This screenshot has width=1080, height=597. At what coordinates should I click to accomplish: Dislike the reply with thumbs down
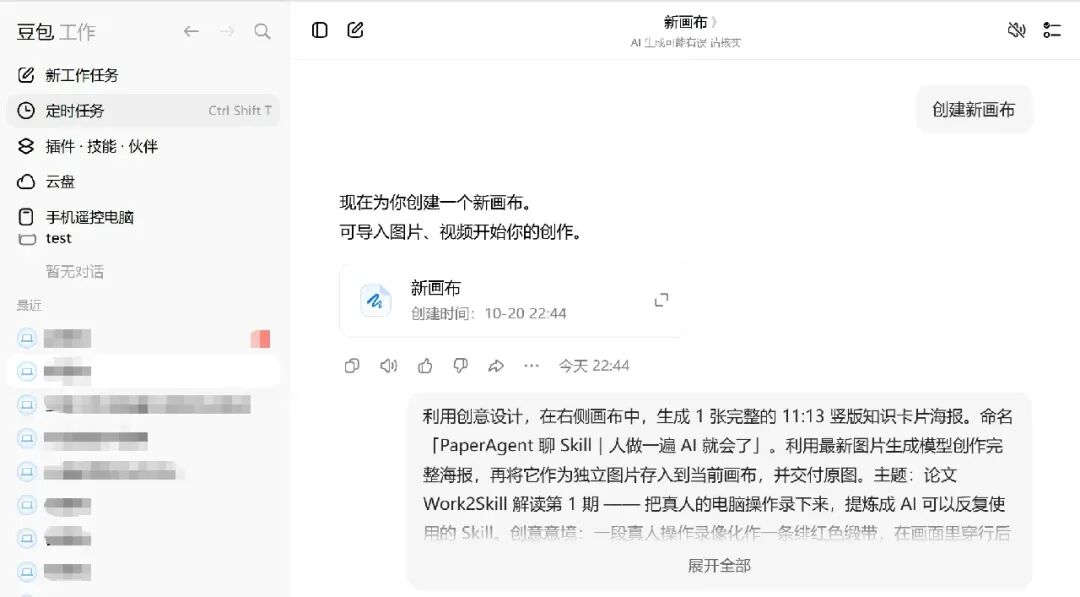[461, 366]
